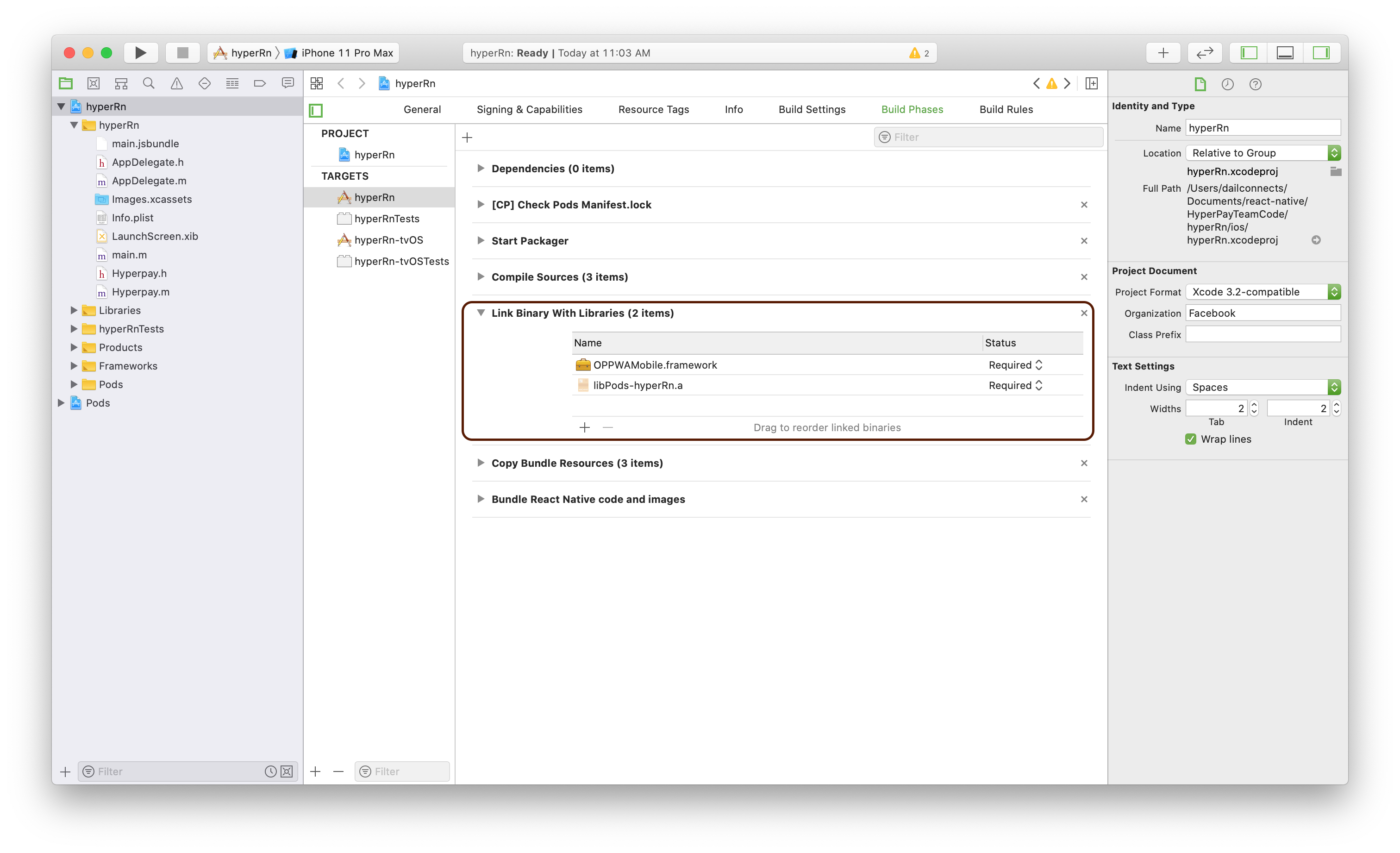Add a new build phase

(x=467, y=138)
